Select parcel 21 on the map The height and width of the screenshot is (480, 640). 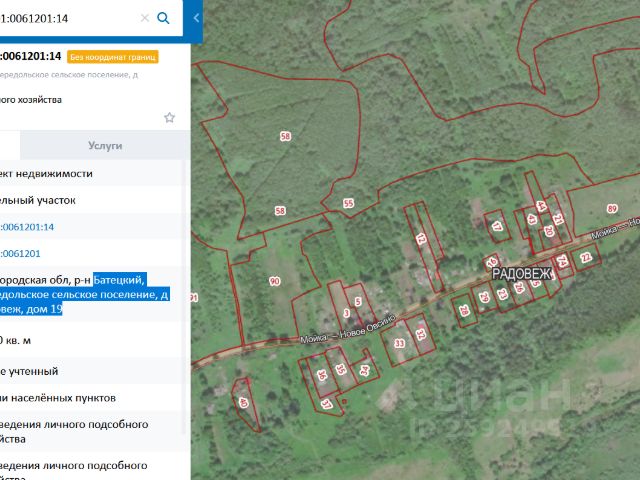(x=558, y=219)
